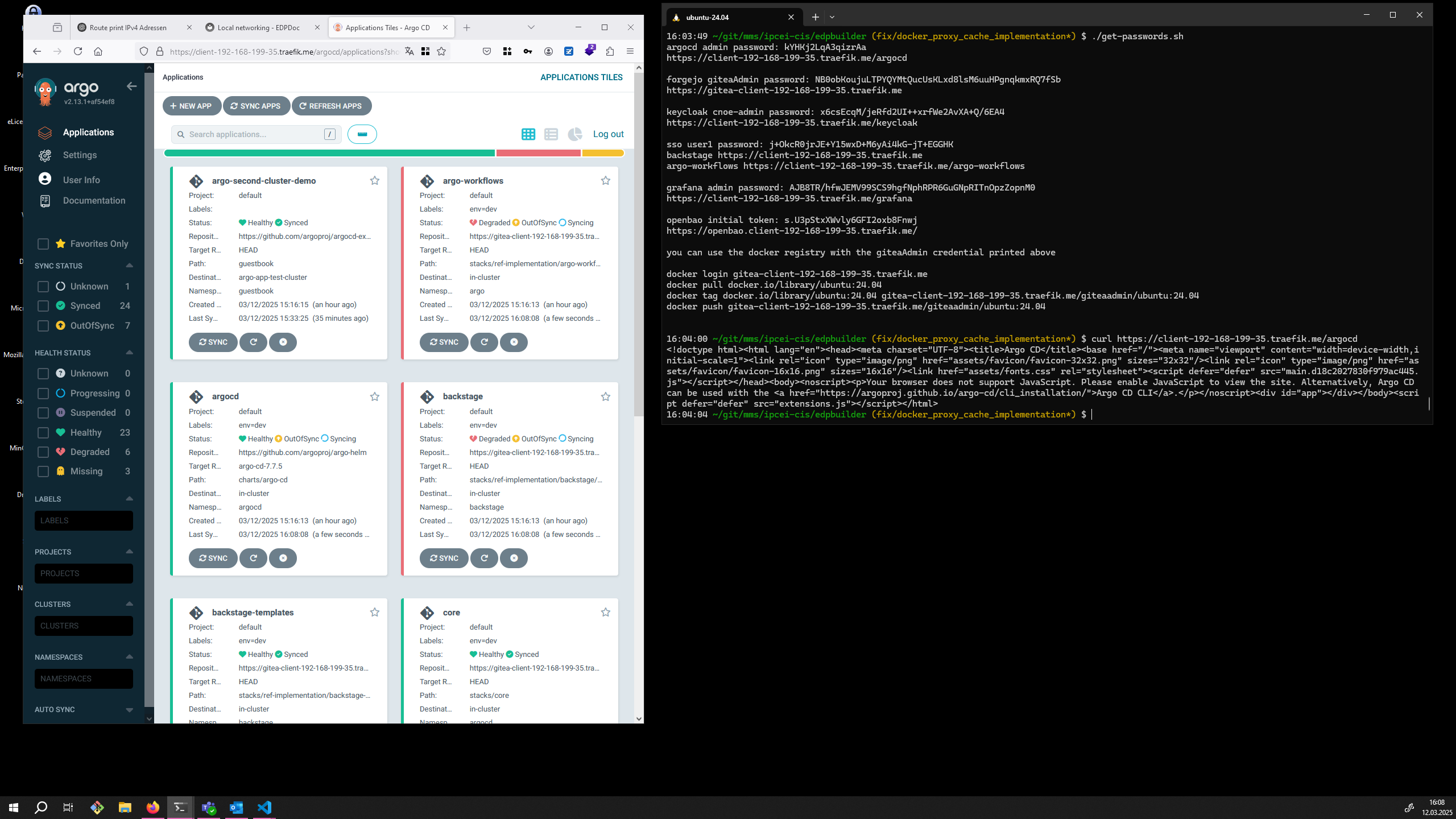Screen dimensions: 1456x819
Task: Open Firefox extensions puzzle icon
Action: 610,52
